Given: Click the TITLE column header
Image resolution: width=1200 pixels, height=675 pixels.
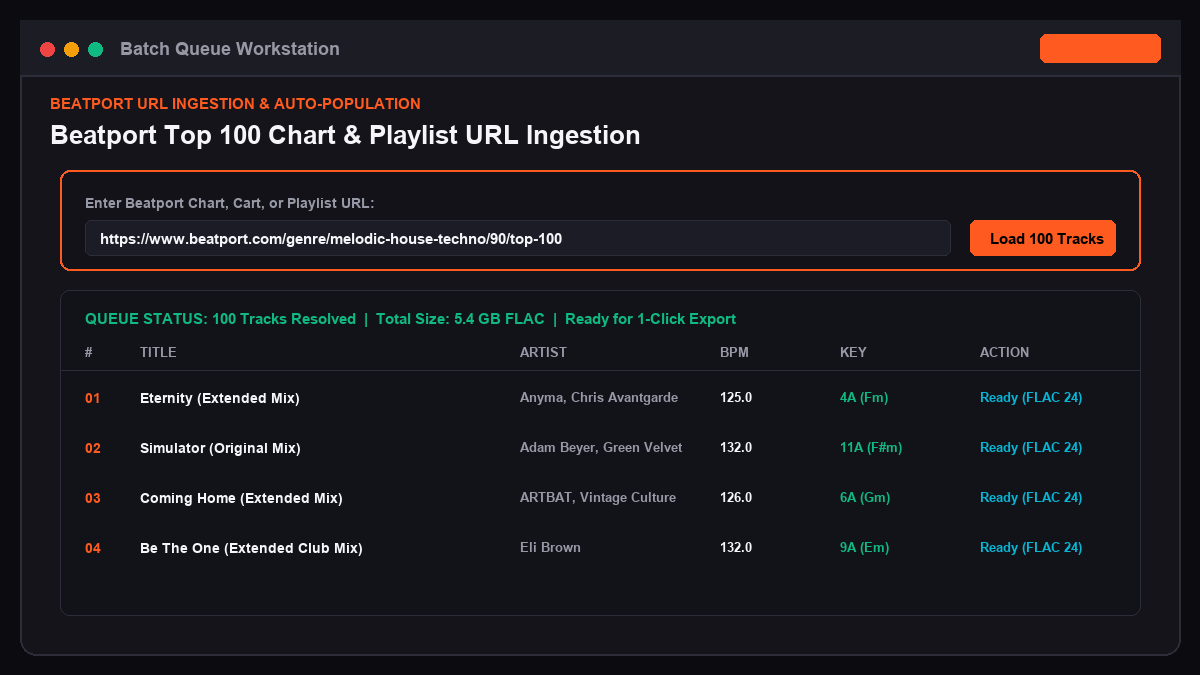Looking at the screenshot, I should pos(158,352).
